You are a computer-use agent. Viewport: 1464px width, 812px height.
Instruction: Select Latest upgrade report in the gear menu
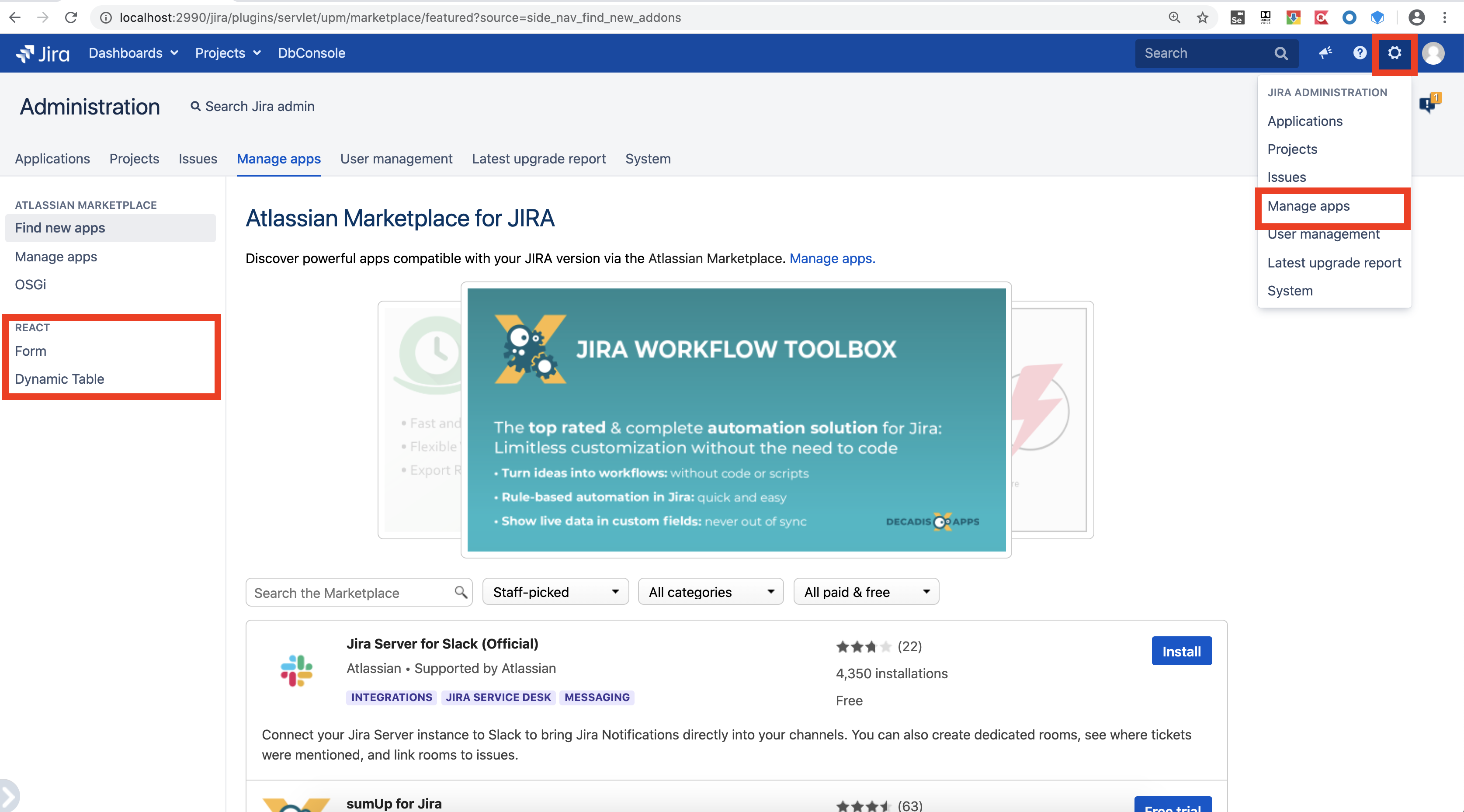click(1334, 263)
